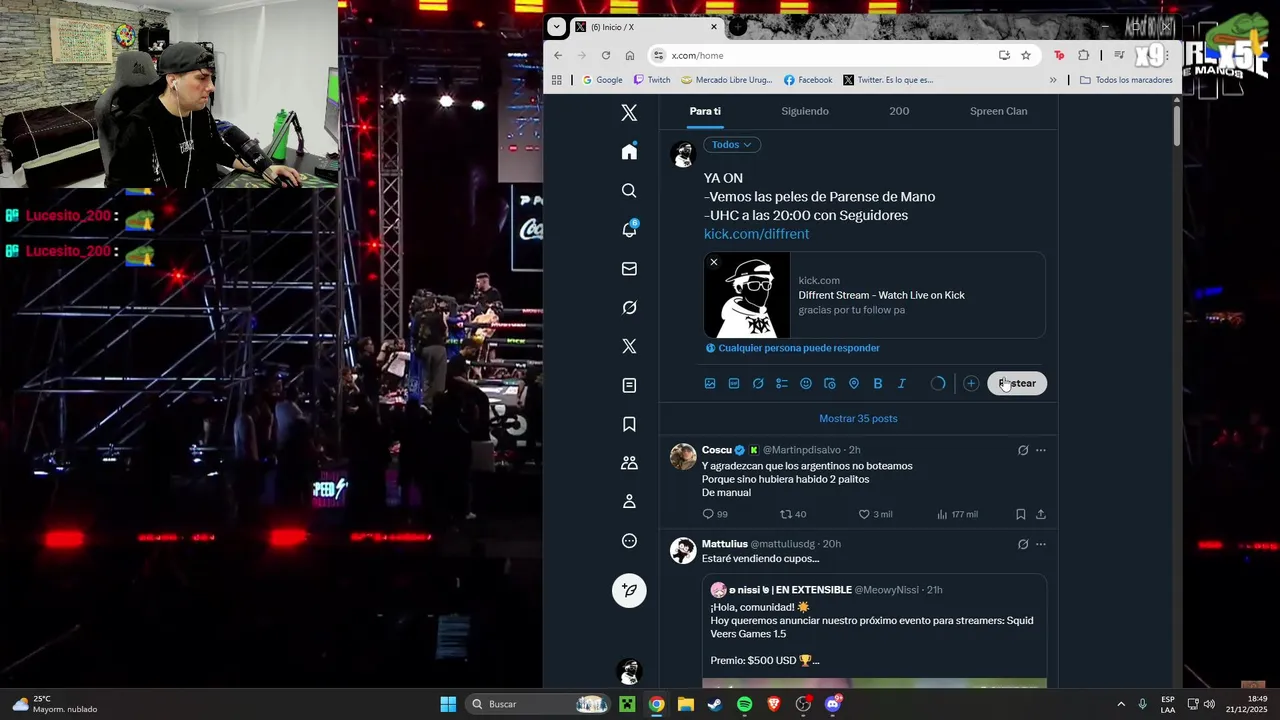Open Coscu's profile avatar

pyautogui.click(x=683, y=457)
